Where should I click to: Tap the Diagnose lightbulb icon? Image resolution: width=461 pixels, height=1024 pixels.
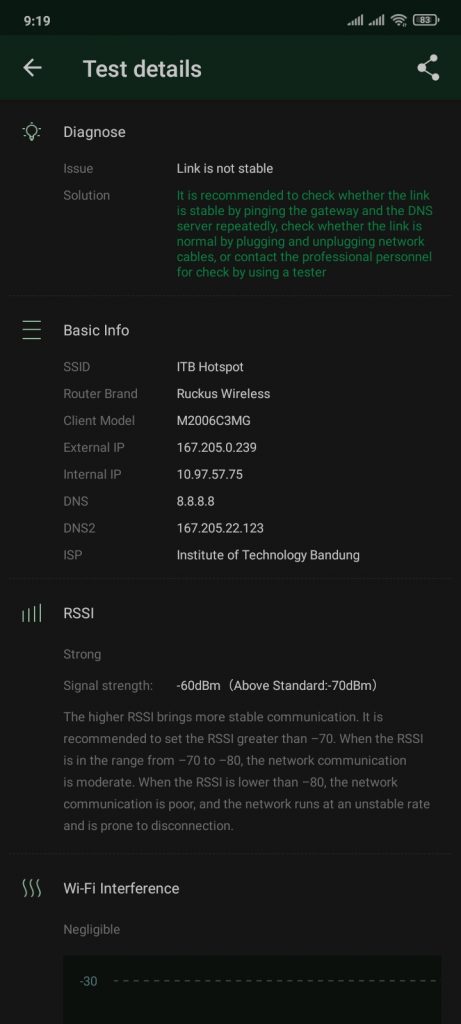click(x=32, y=132)
